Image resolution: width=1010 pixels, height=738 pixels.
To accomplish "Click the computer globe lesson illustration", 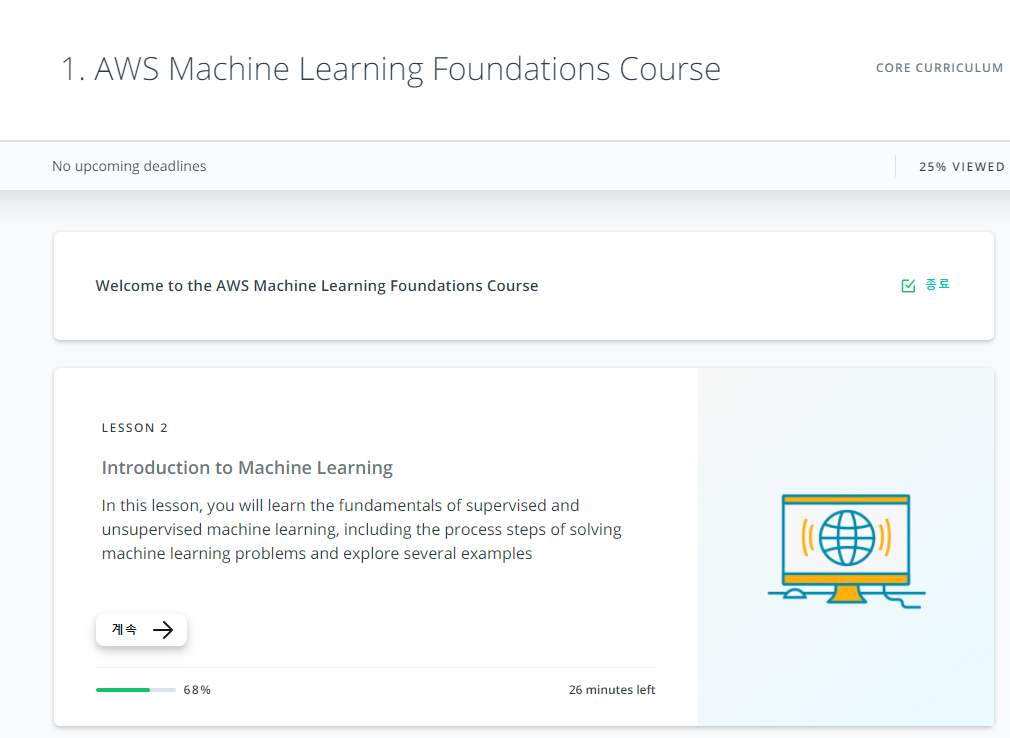I will tap(846, 551).
